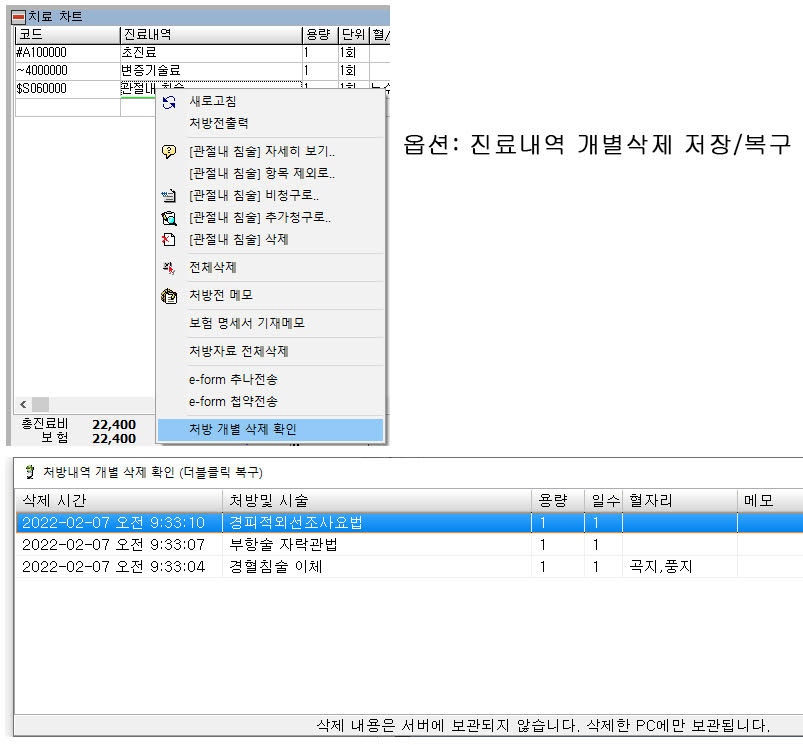Select 처방자료 전체삭제 in the context menu

coord(238,351)
